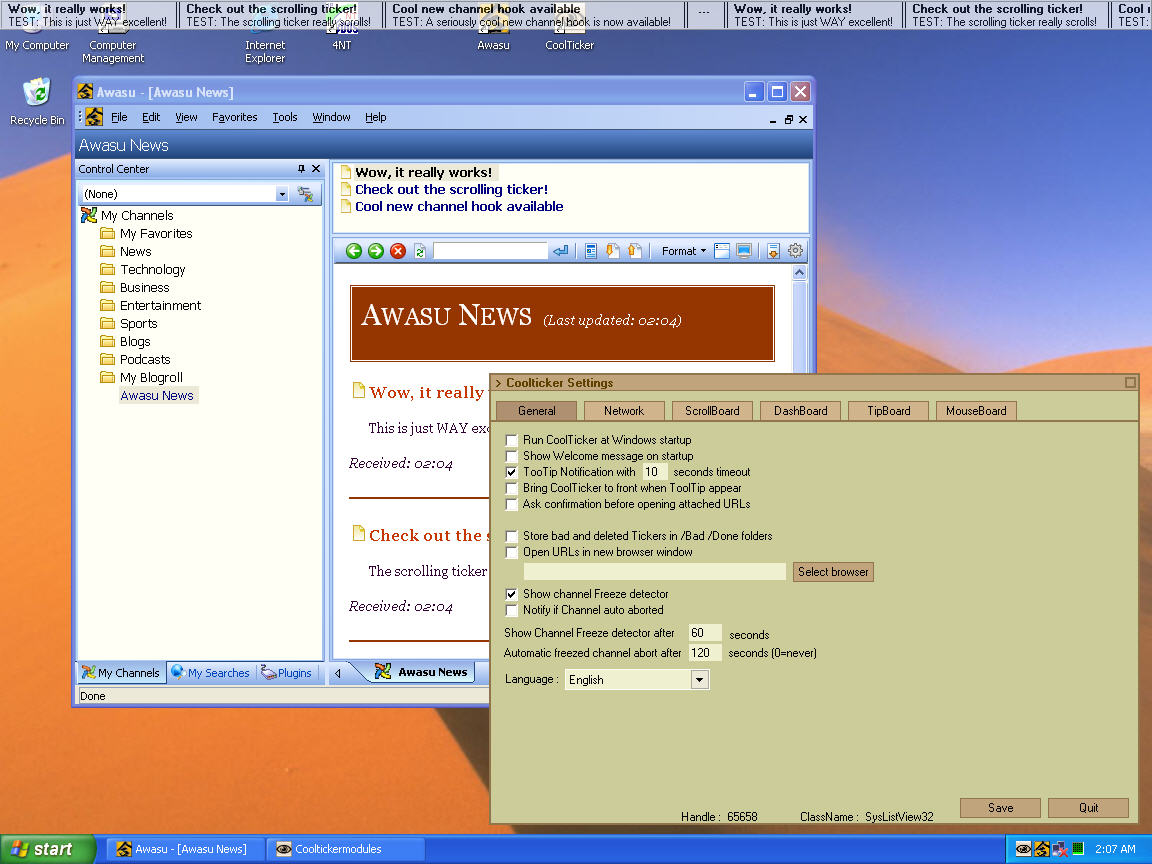Open the Podcasts folder in channel tree
This screenshot has width=1152, height=864.
coord(145,359)
